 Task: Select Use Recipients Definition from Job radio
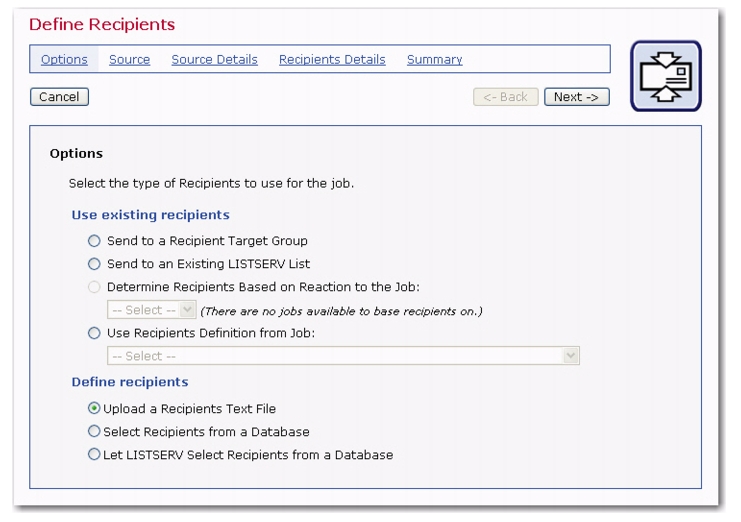[95, 333]
